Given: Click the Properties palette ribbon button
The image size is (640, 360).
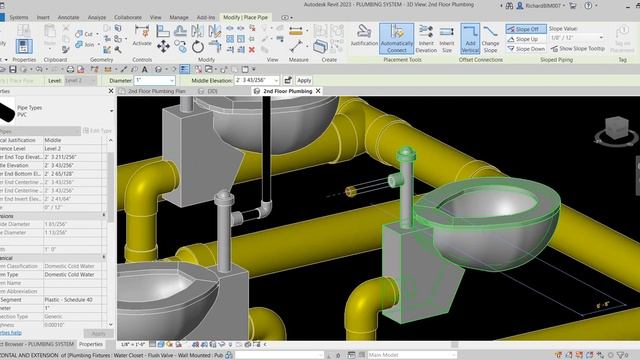Looking at the screenshot, I should (x=24, y=46).
